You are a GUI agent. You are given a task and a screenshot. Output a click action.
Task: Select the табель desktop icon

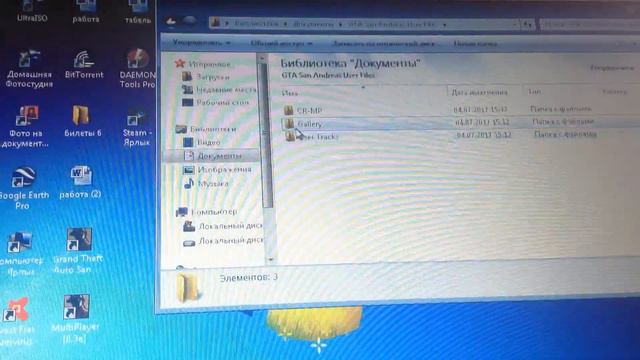138,11
